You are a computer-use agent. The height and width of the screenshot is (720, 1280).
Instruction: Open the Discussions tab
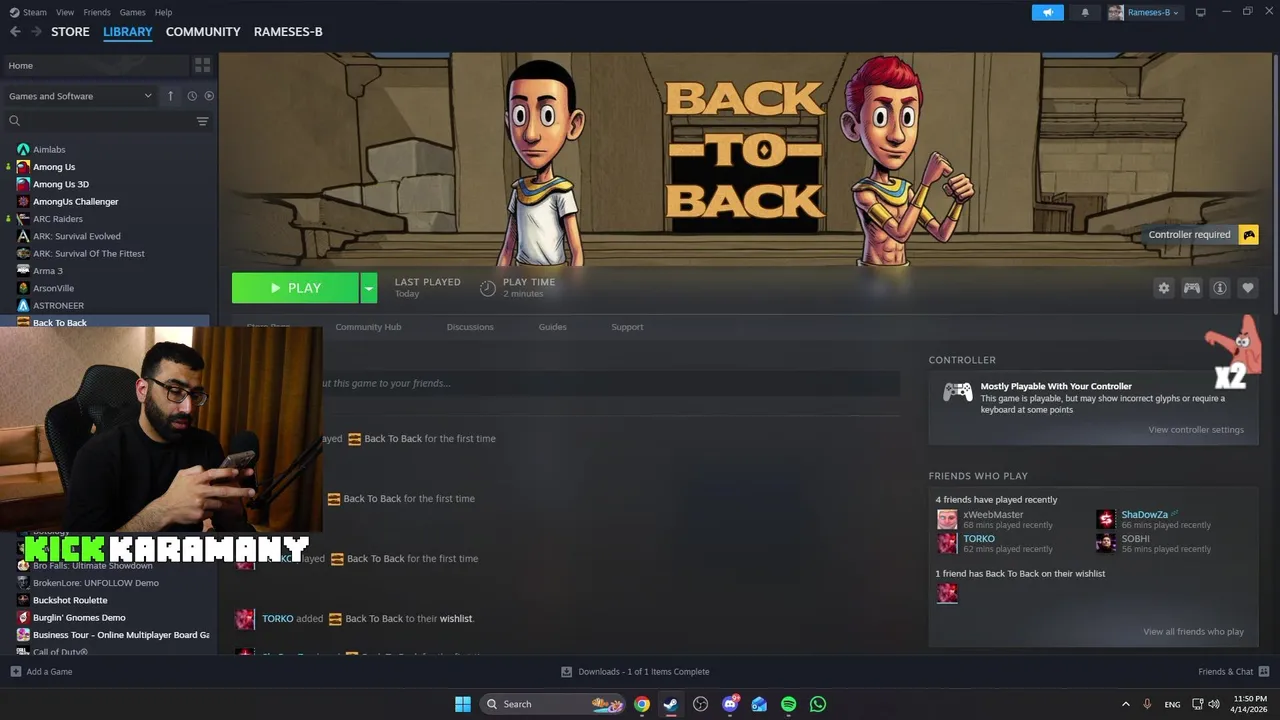(470, 327)
